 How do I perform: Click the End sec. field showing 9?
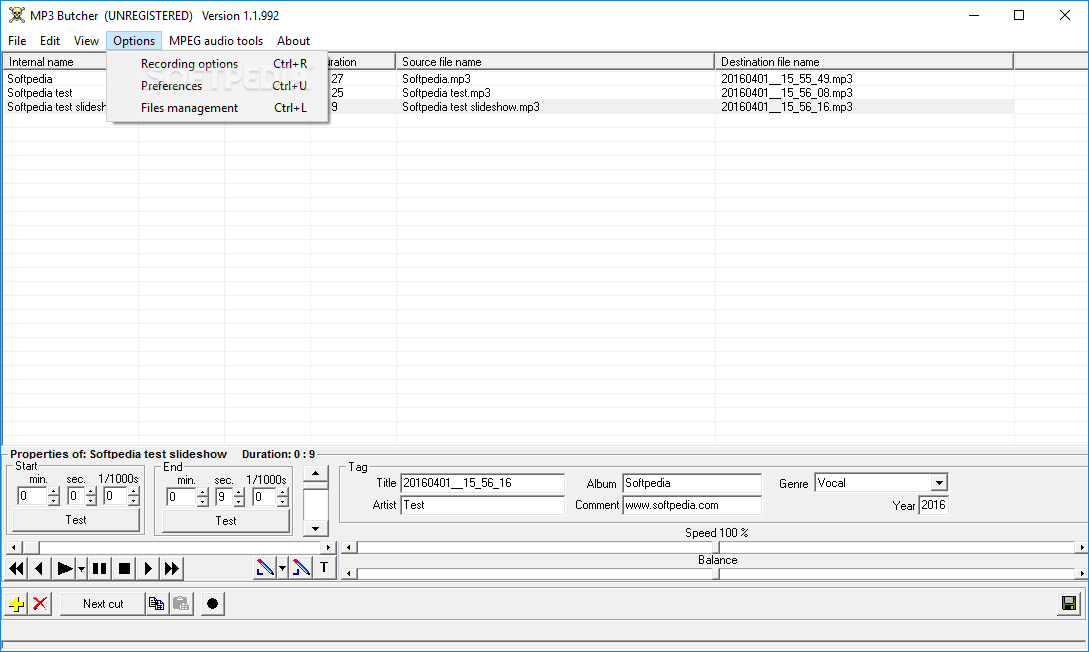(224, 496)
